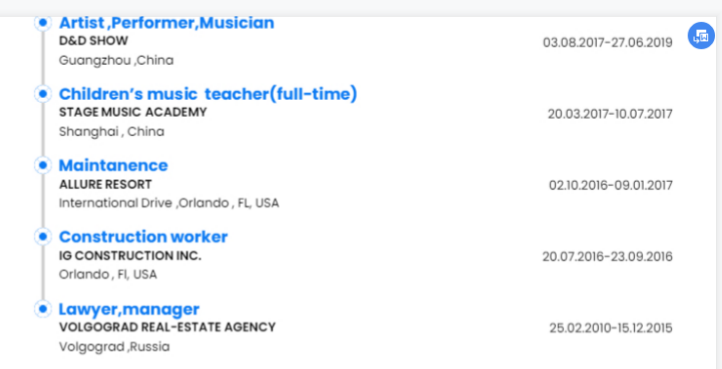This screenshot has width=722, height=369.
Task: Click timeline bullet beside Children's music teacher
Action: pyautogui.click(x=43, y=94)
